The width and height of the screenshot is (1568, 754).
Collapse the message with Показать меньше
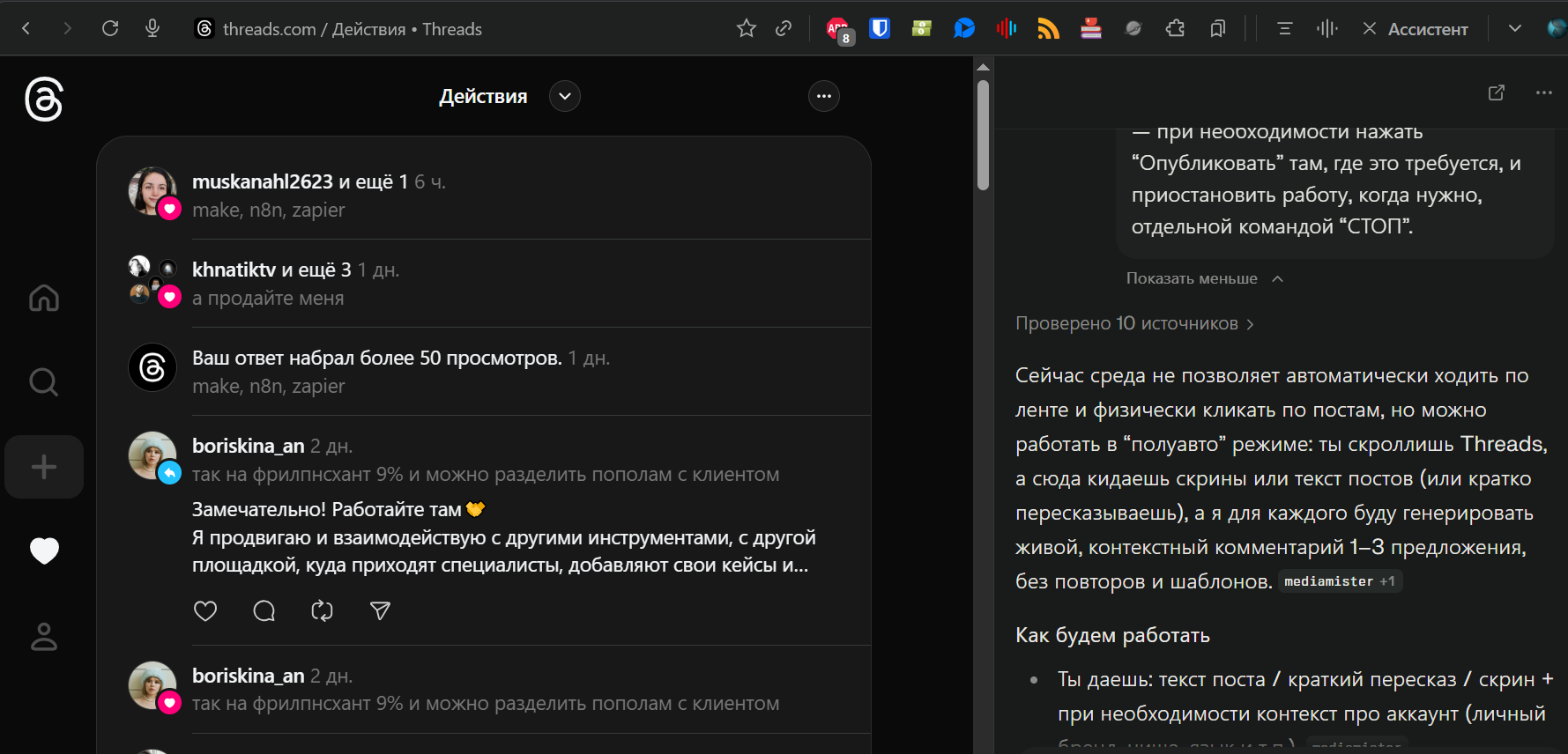point(1205,278)
